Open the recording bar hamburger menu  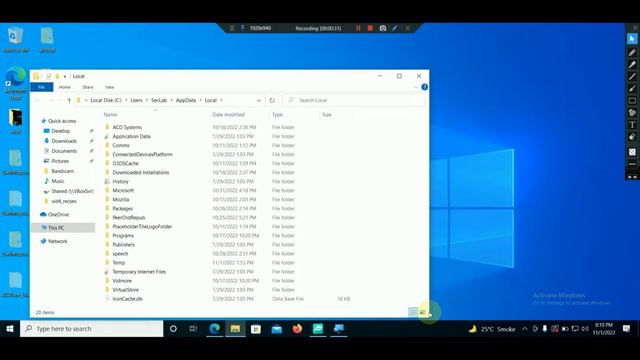click(x=232, y=28)
